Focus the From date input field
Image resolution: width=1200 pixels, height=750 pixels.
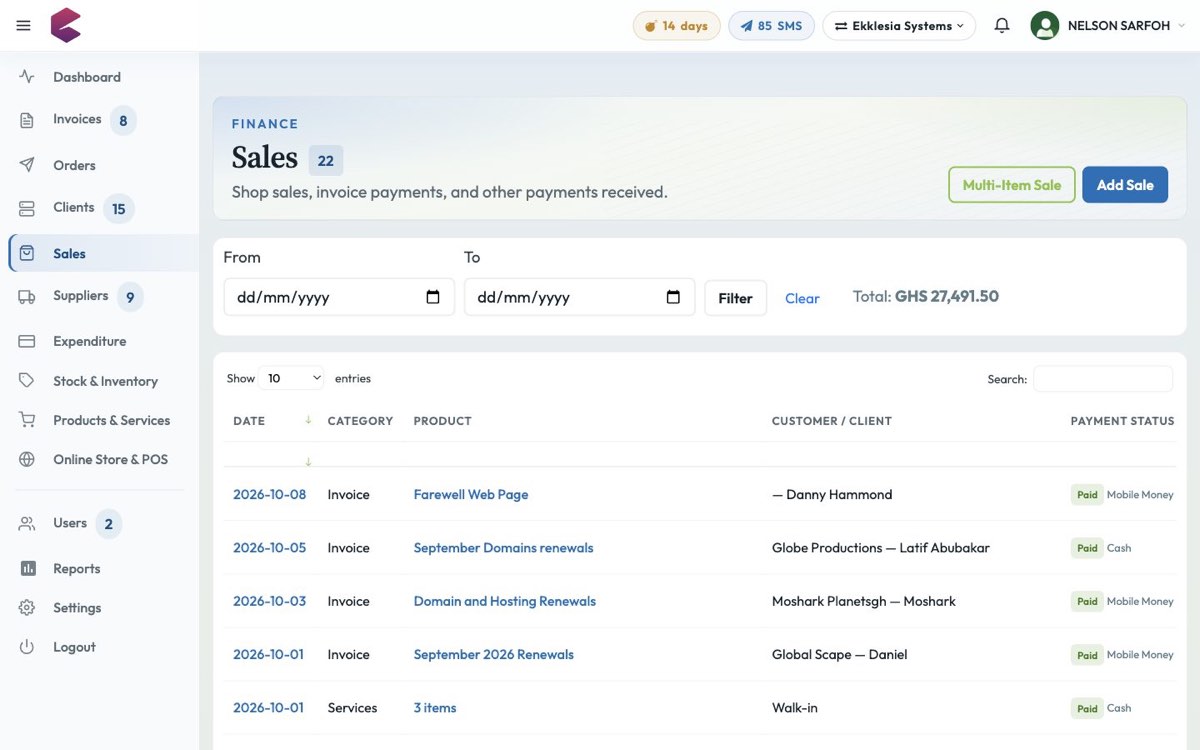click(x=339, y=297)
